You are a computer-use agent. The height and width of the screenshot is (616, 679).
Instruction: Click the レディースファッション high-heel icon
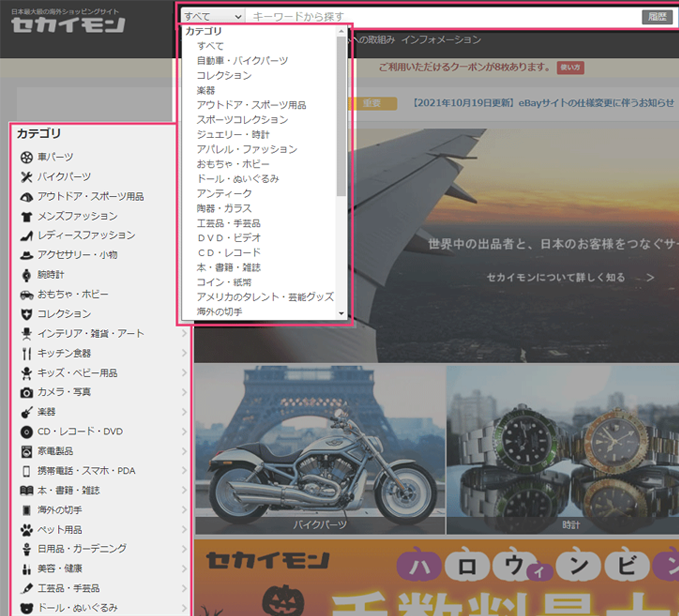point(26,235)
